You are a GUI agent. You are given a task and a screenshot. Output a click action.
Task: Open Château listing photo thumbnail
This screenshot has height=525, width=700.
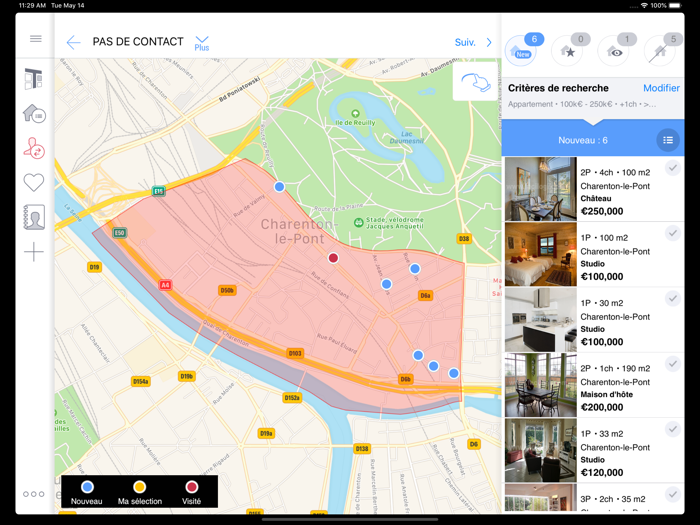click(541, 189)
